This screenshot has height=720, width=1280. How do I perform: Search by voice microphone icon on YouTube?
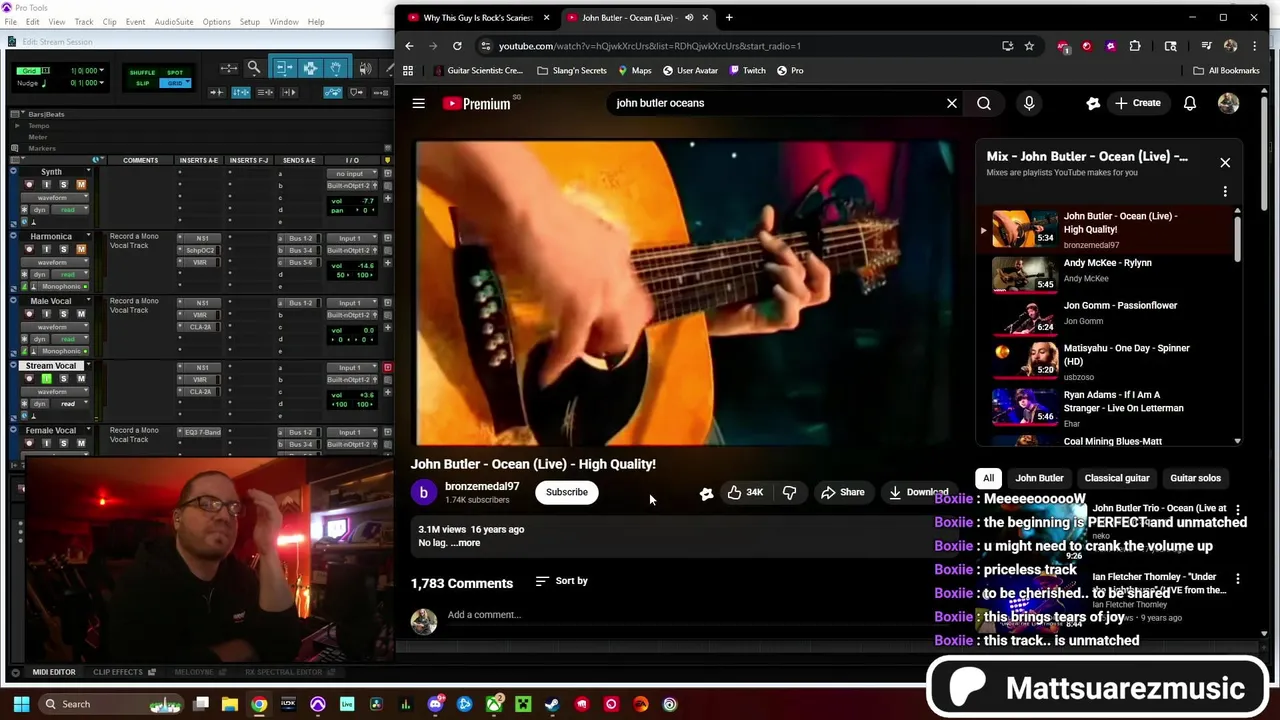1029,103
